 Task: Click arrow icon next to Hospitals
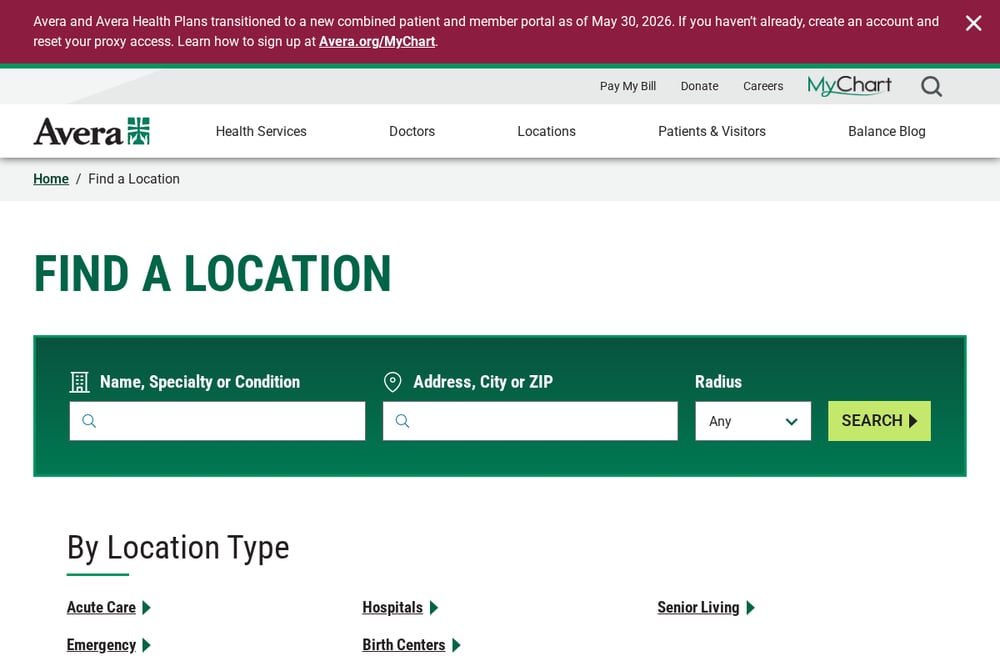click(434, 608)
